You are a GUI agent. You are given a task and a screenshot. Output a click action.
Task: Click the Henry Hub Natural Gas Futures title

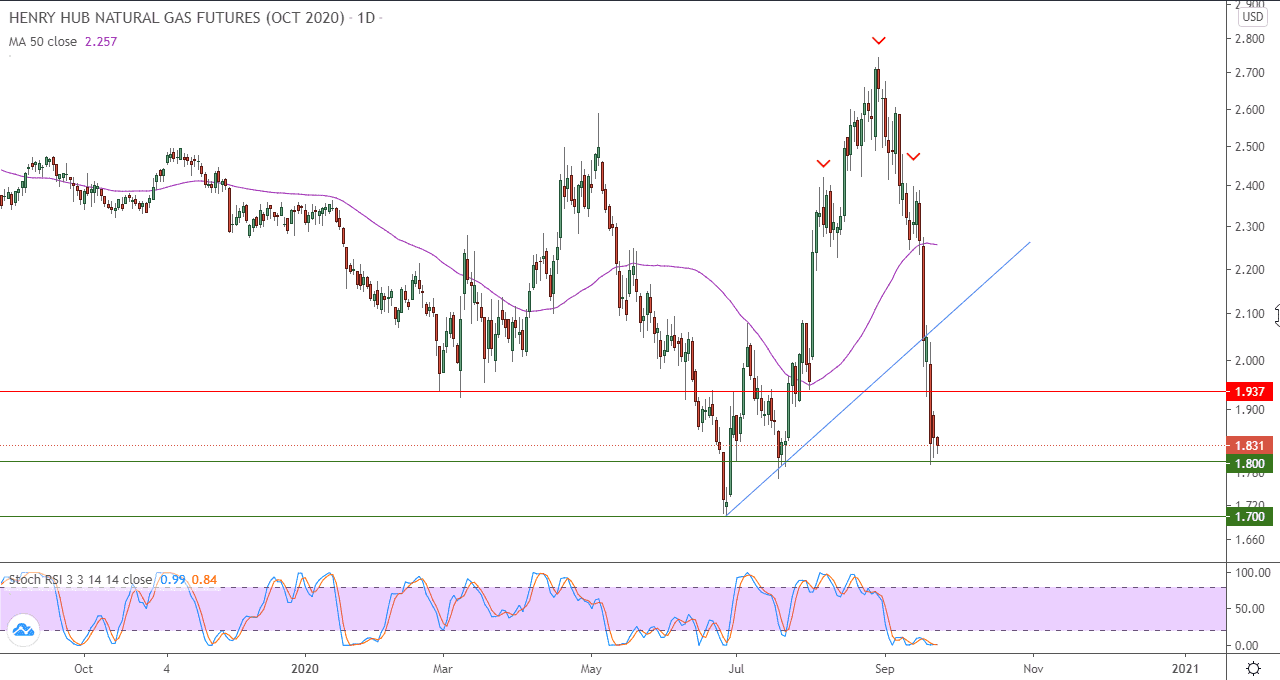(x=177, y=19)
